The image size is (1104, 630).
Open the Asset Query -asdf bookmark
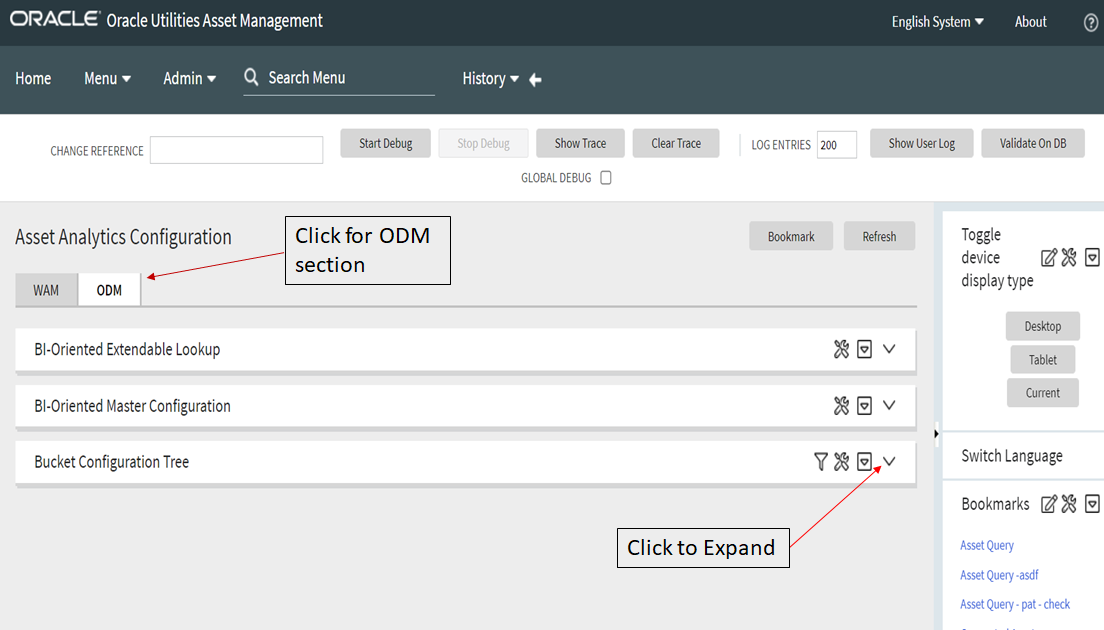[x=999, y=574]
